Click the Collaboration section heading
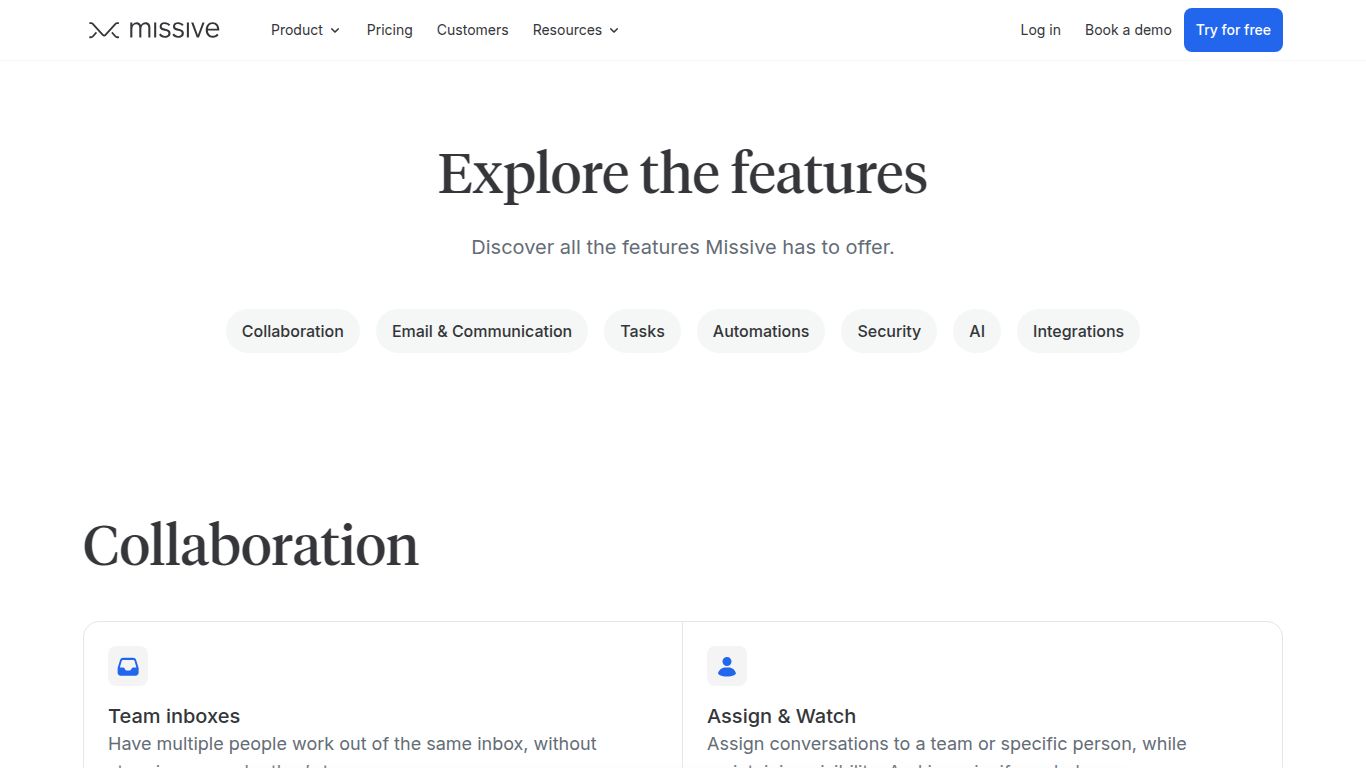1366x768 pixels. click(250, 546)
